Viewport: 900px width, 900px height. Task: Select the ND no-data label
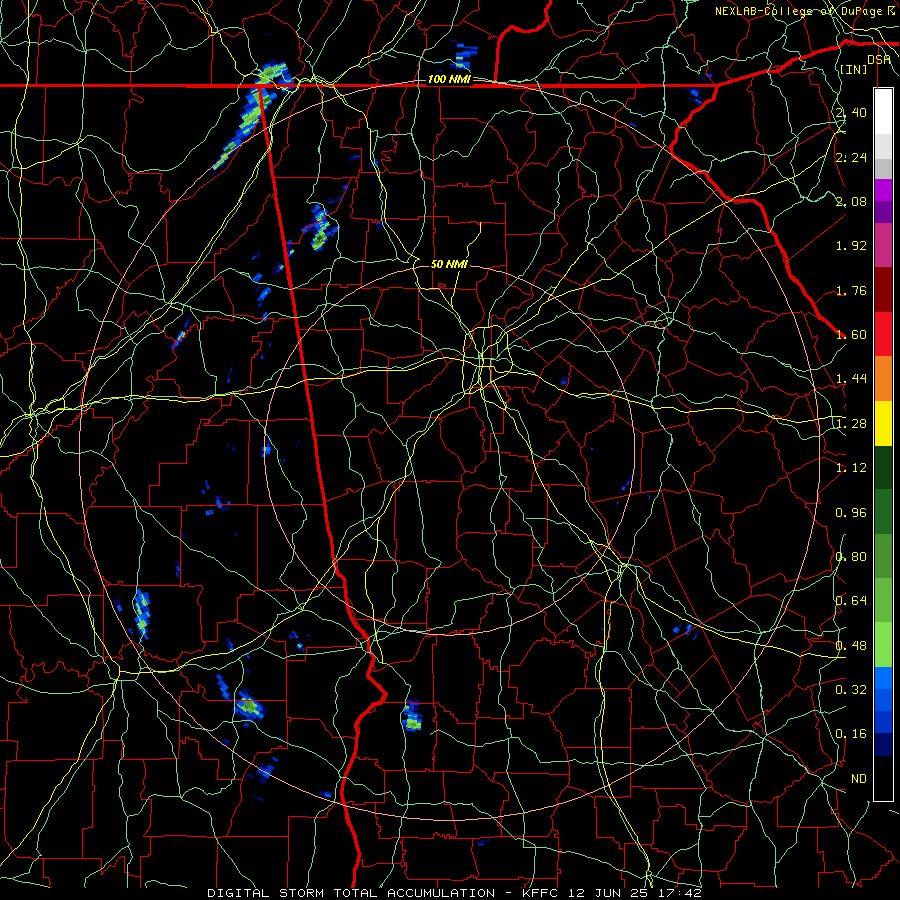click(859, 779)
